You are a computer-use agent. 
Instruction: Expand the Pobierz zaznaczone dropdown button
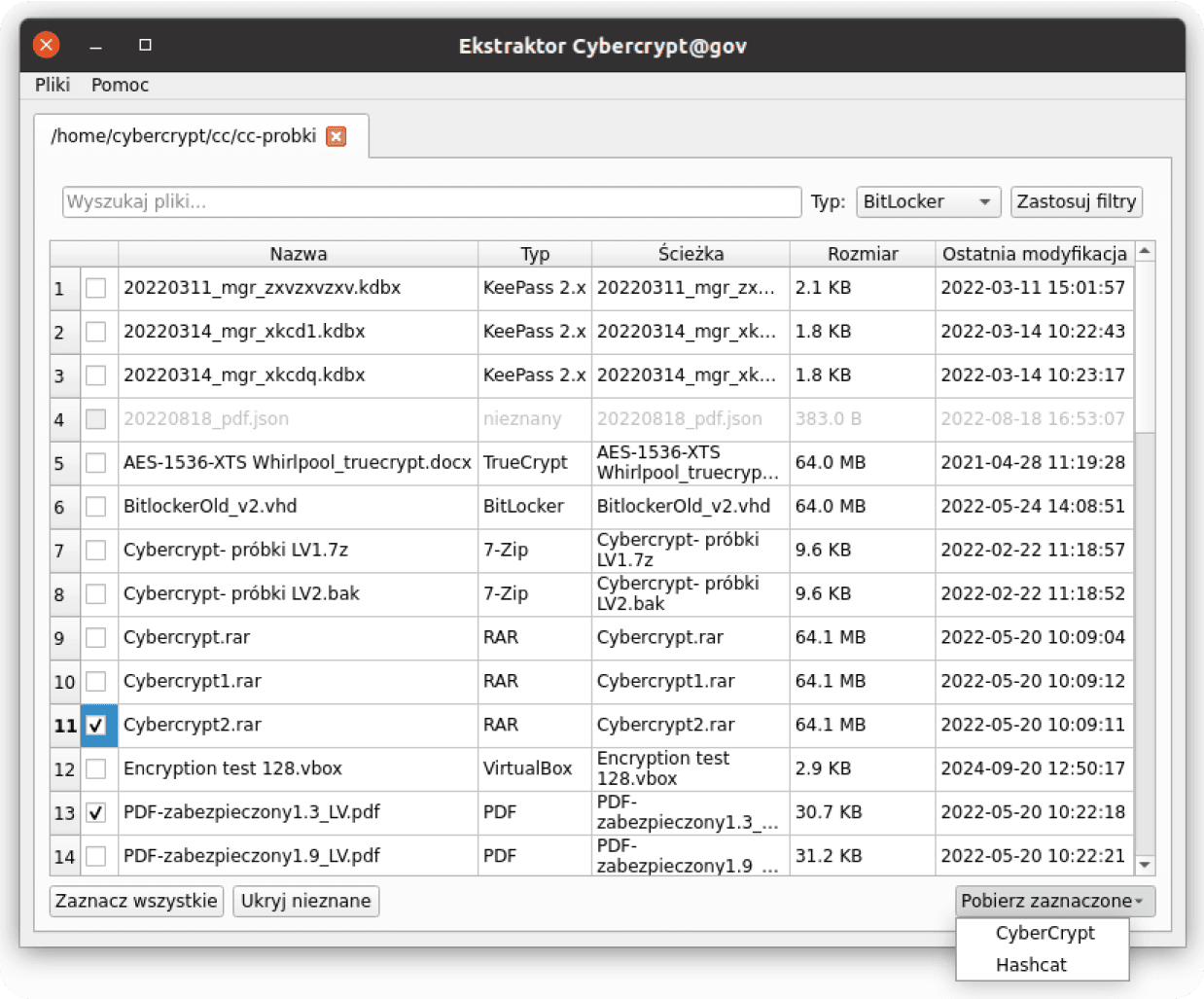point(1055,901)
